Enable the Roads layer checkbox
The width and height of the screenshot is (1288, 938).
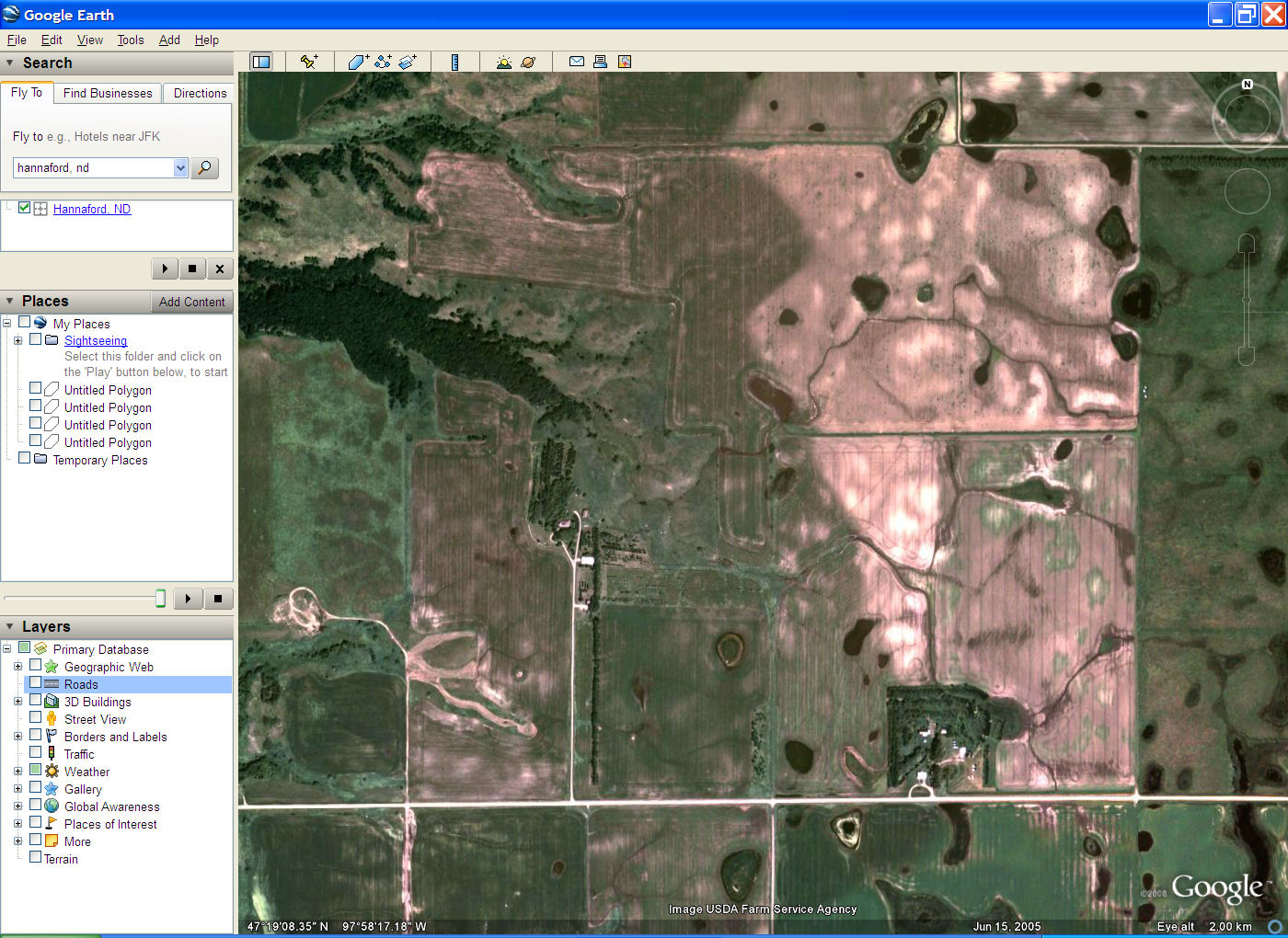tap(35, 683)
